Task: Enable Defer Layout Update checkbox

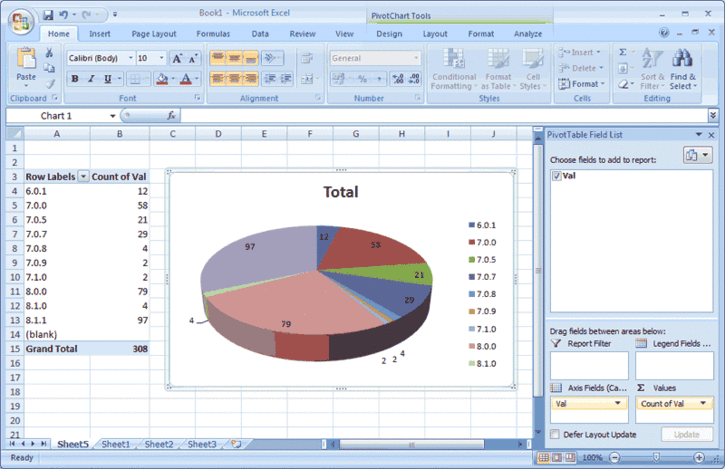Action: (555, 434)
